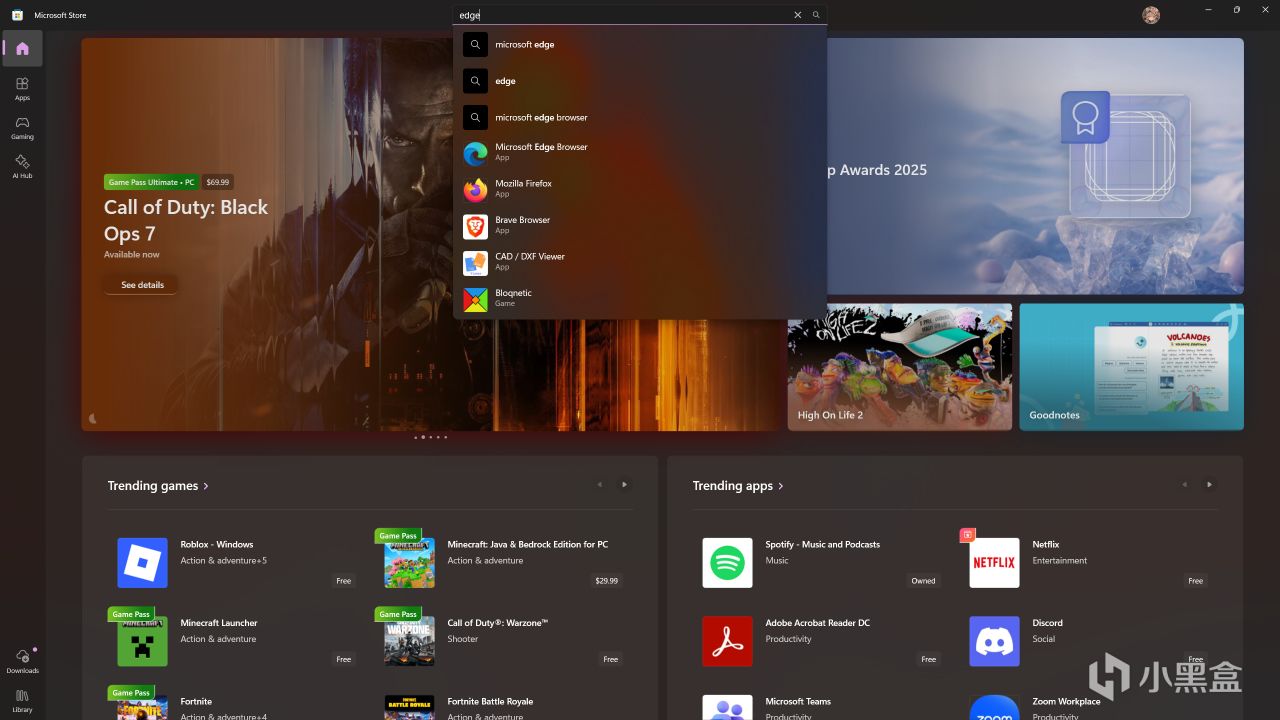Show next Trending games with right arrow
The width and height of the screenshot is (1280, 720).
click(624, 485)
